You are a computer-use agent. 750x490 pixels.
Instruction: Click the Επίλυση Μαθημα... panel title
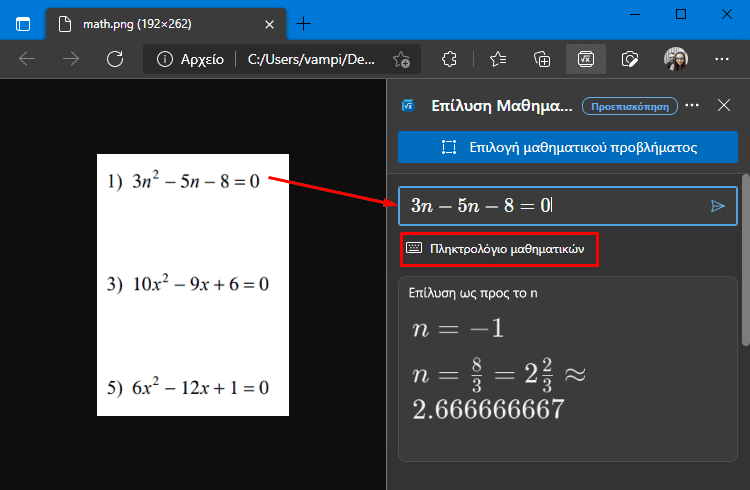(x=502, y=106)
